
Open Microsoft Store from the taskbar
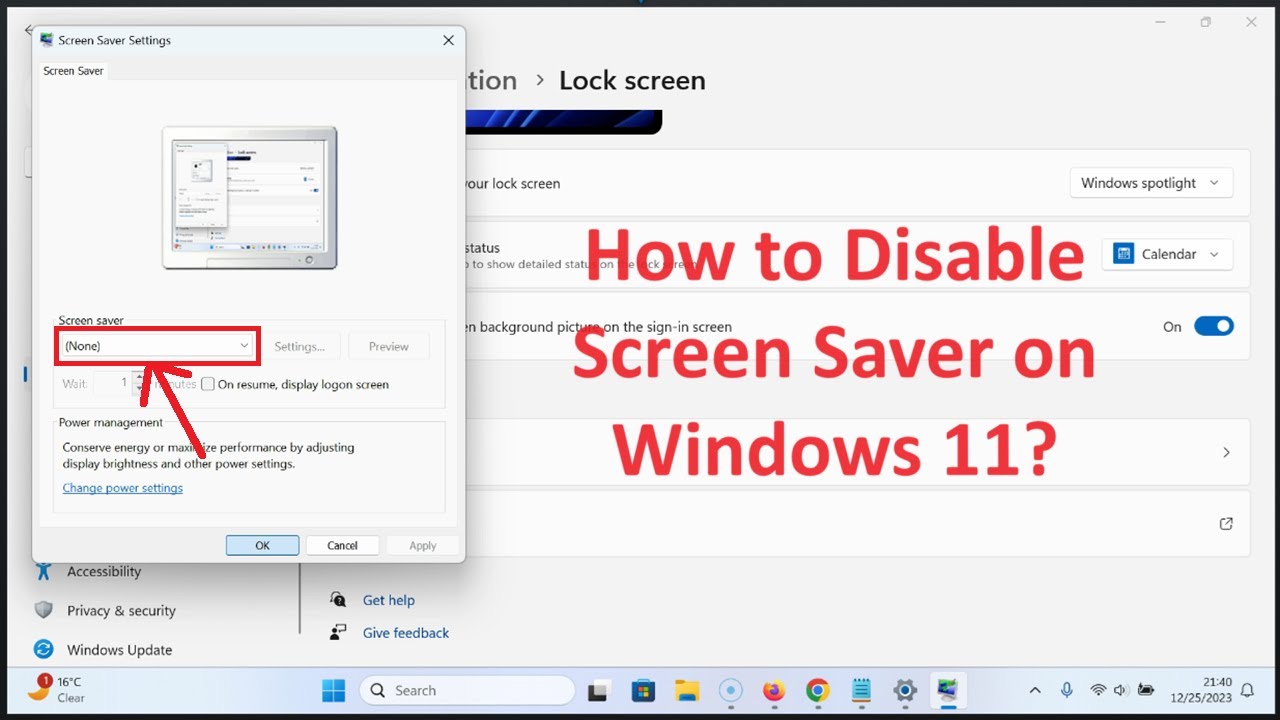[x=643, y=690]
